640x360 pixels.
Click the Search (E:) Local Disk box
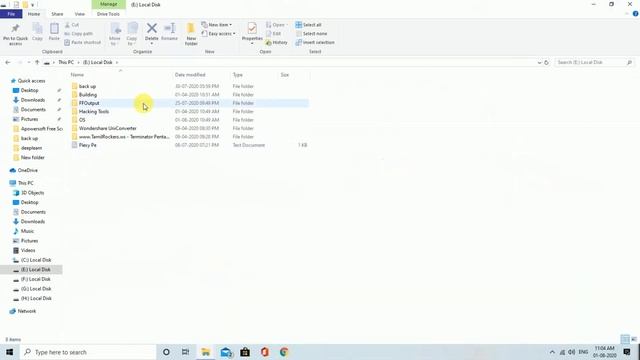[594, 62]
